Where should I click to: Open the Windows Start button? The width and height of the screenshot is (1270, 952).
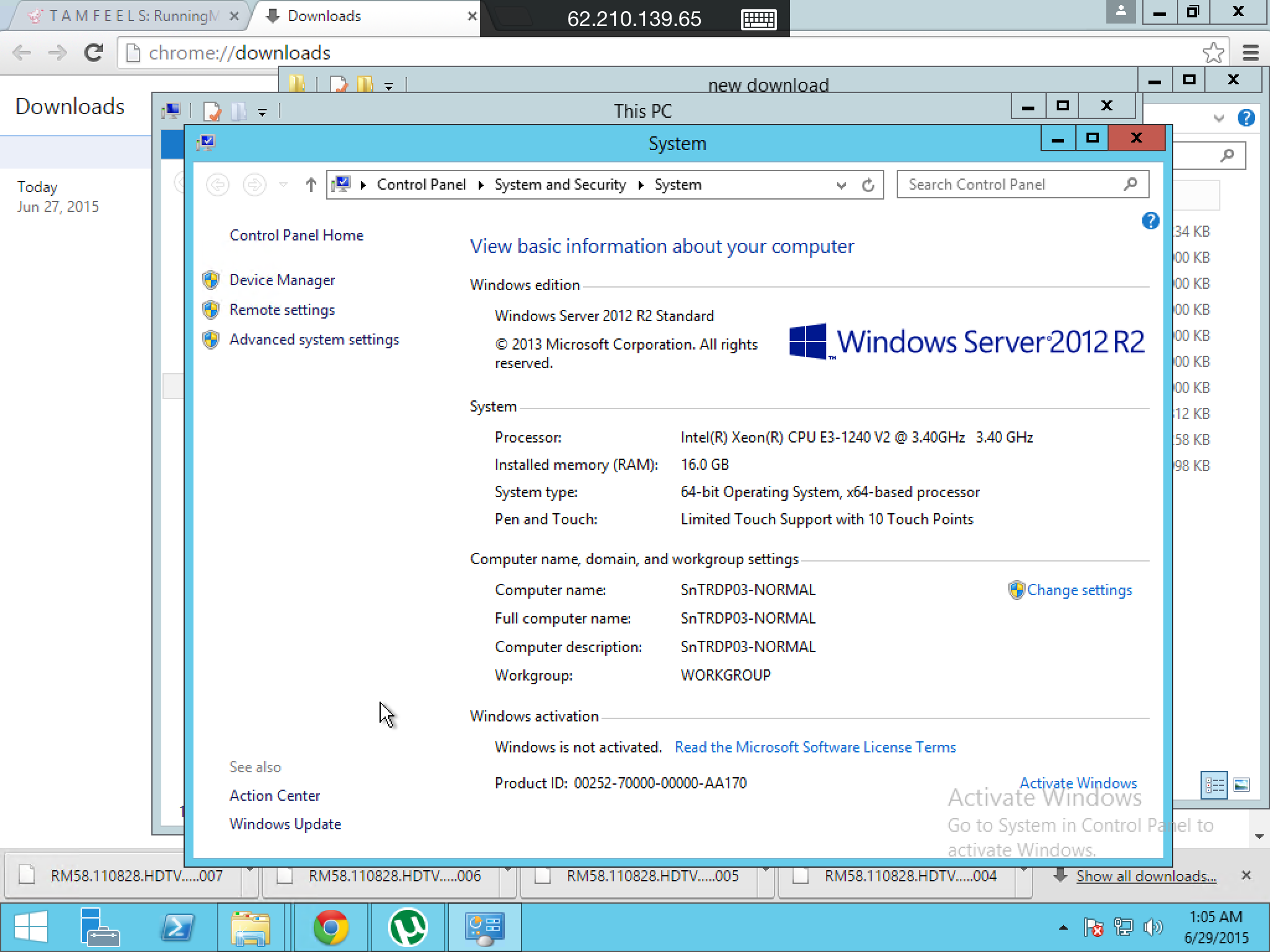point(31,927)
